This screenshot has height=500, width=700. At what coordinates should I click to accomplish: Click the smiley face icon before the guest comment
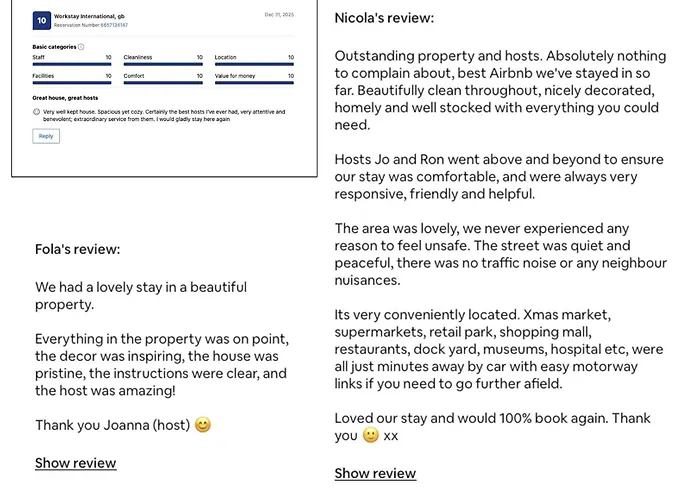36,112
